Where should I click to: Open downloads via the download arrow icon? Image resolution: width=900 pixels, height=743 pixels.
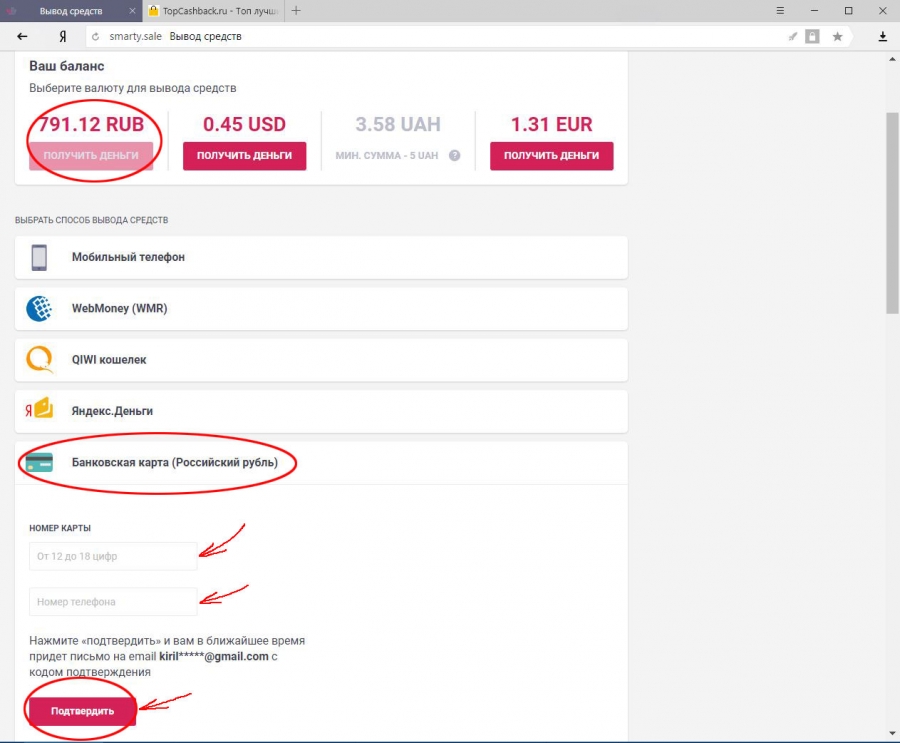pos(883,36)
